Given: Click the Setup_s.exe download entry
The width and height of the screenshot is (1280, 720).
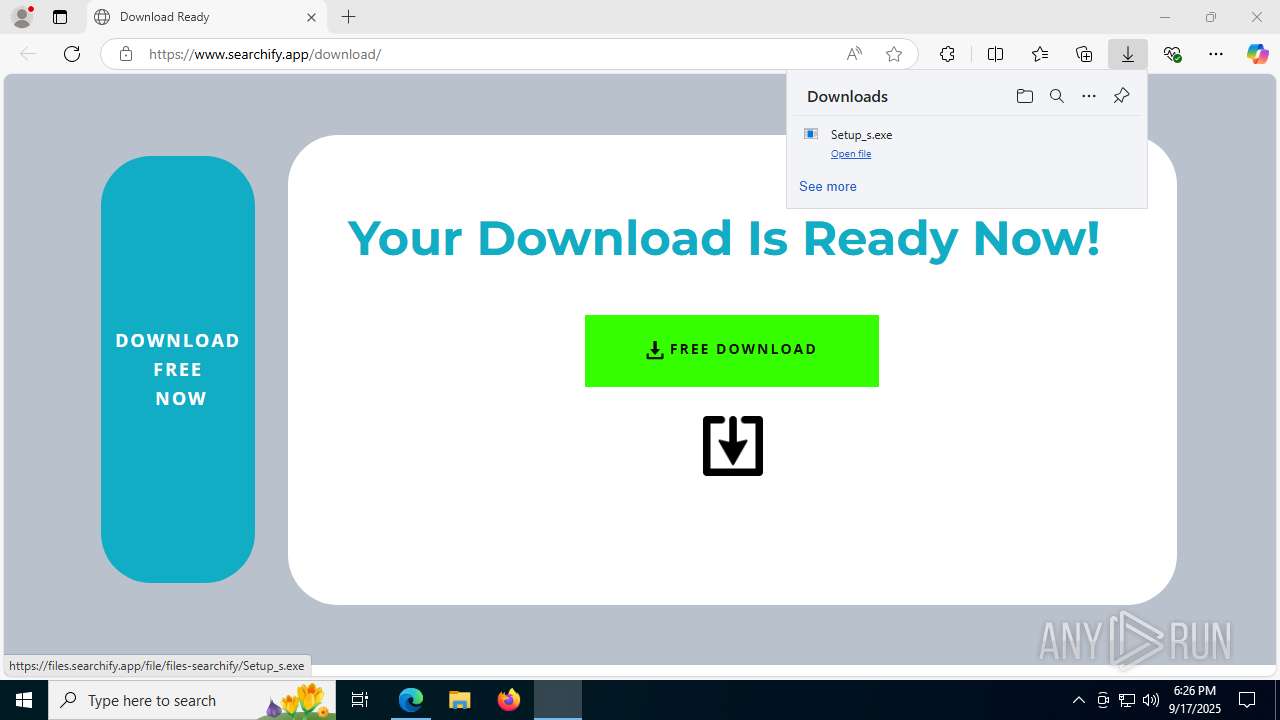Looking at the screenshot, I should click(x=966, y=143).
